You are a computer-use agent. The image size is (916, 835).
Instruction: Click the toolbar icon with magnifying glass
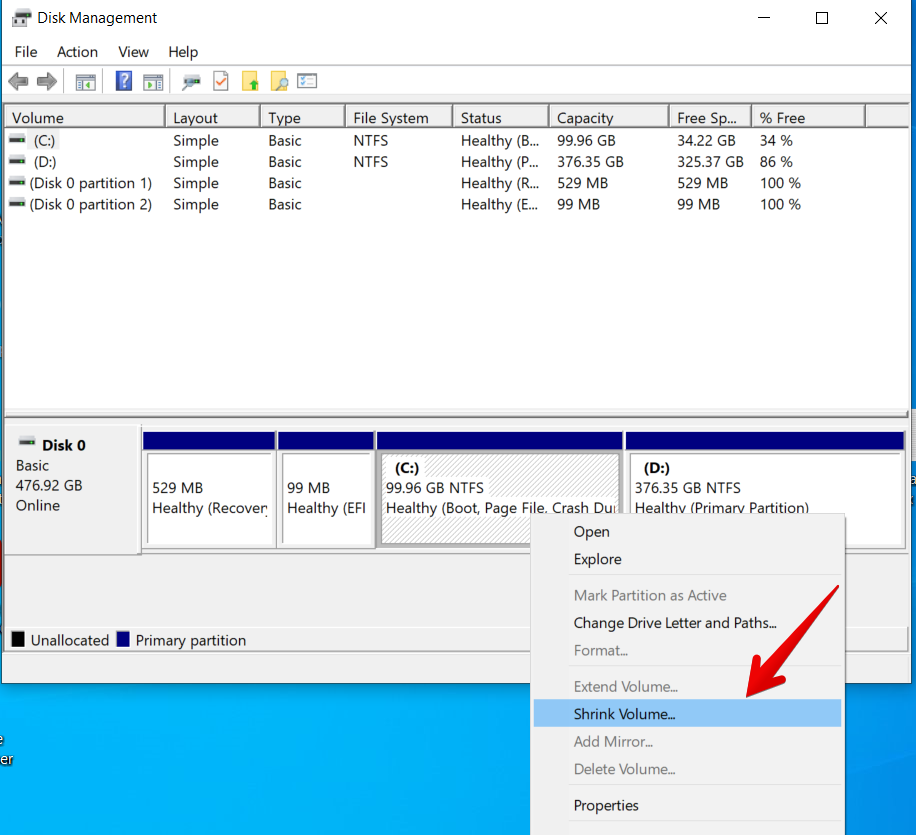[279, 82]
